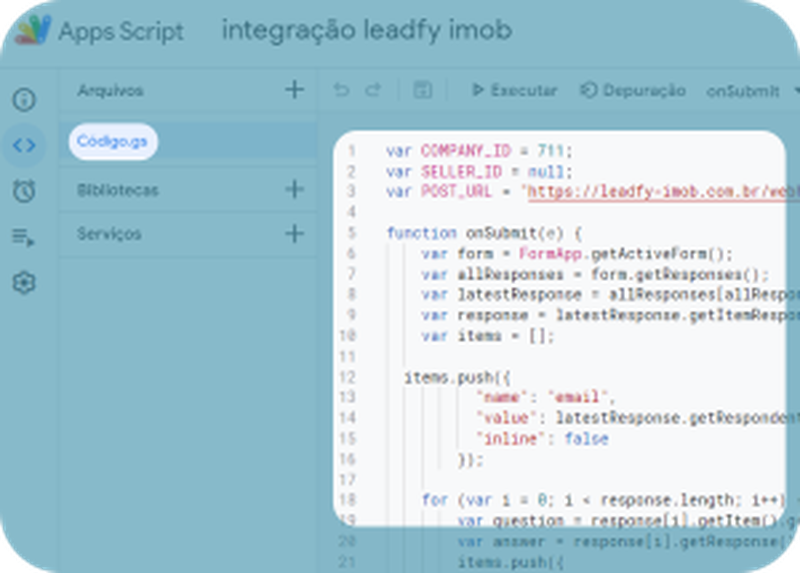Click line number 5 in the gutter
This screenshot has width=800, height=573.
(x=351, y=233)
